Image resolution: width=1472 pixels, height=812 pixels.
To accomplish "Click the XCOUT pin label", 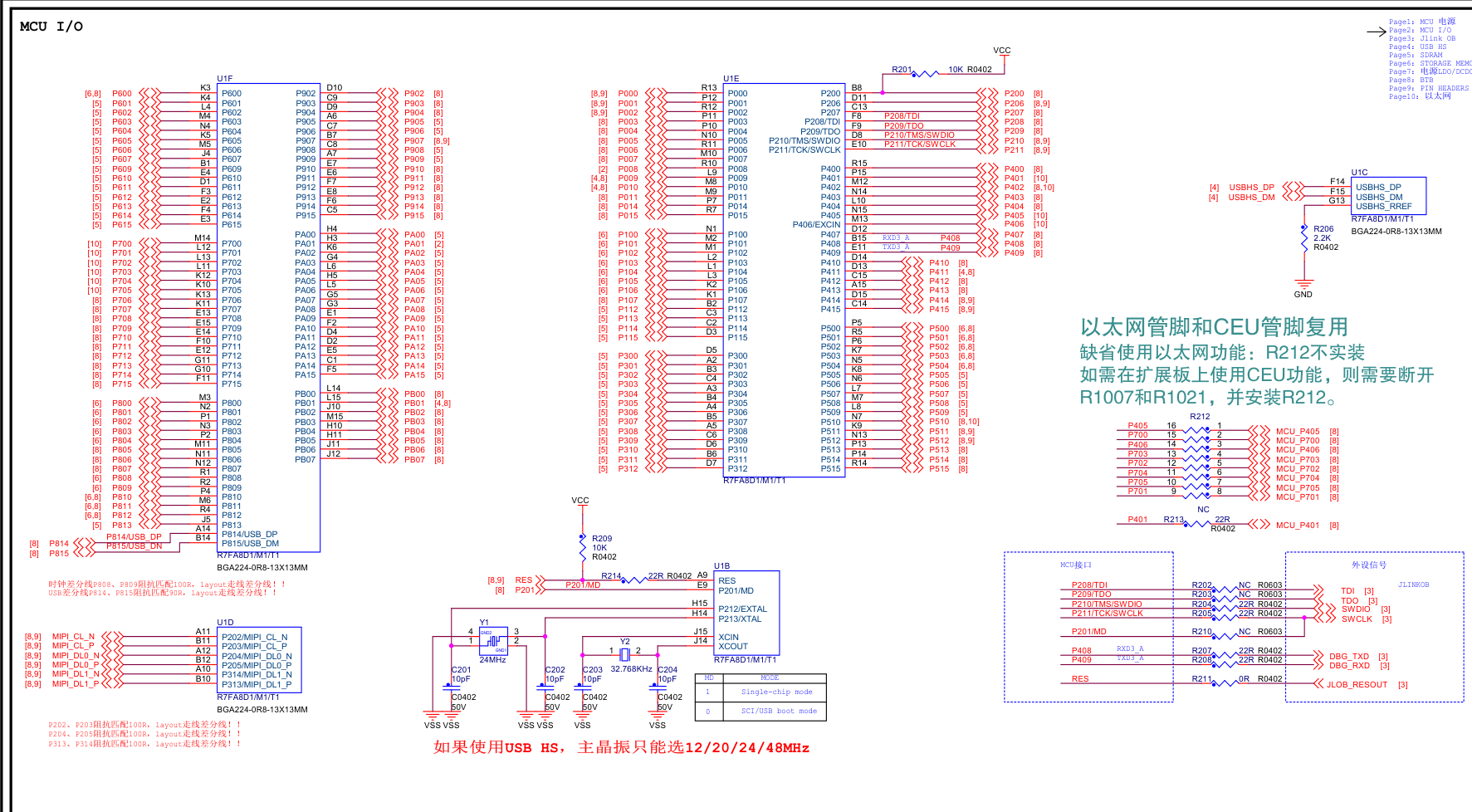I will 733,647.
